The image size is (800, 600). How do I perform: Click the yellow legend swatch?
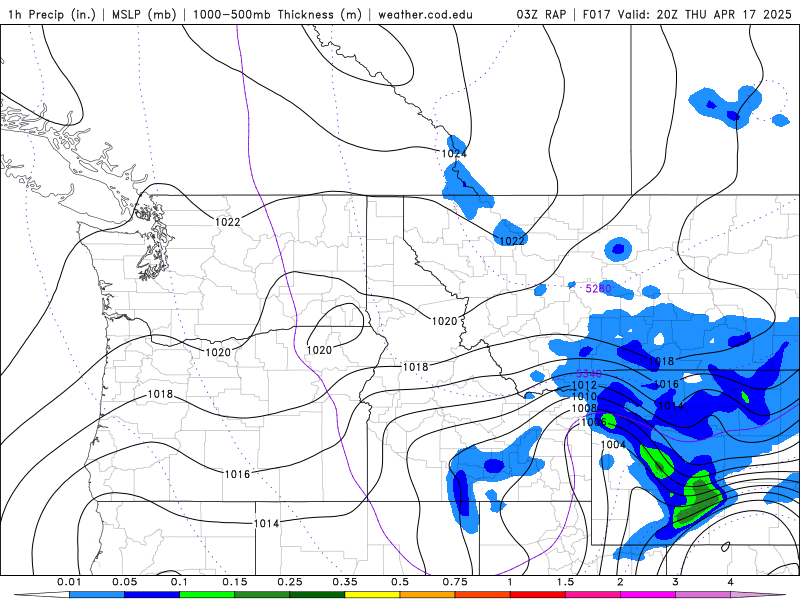[x=372, y=595]
